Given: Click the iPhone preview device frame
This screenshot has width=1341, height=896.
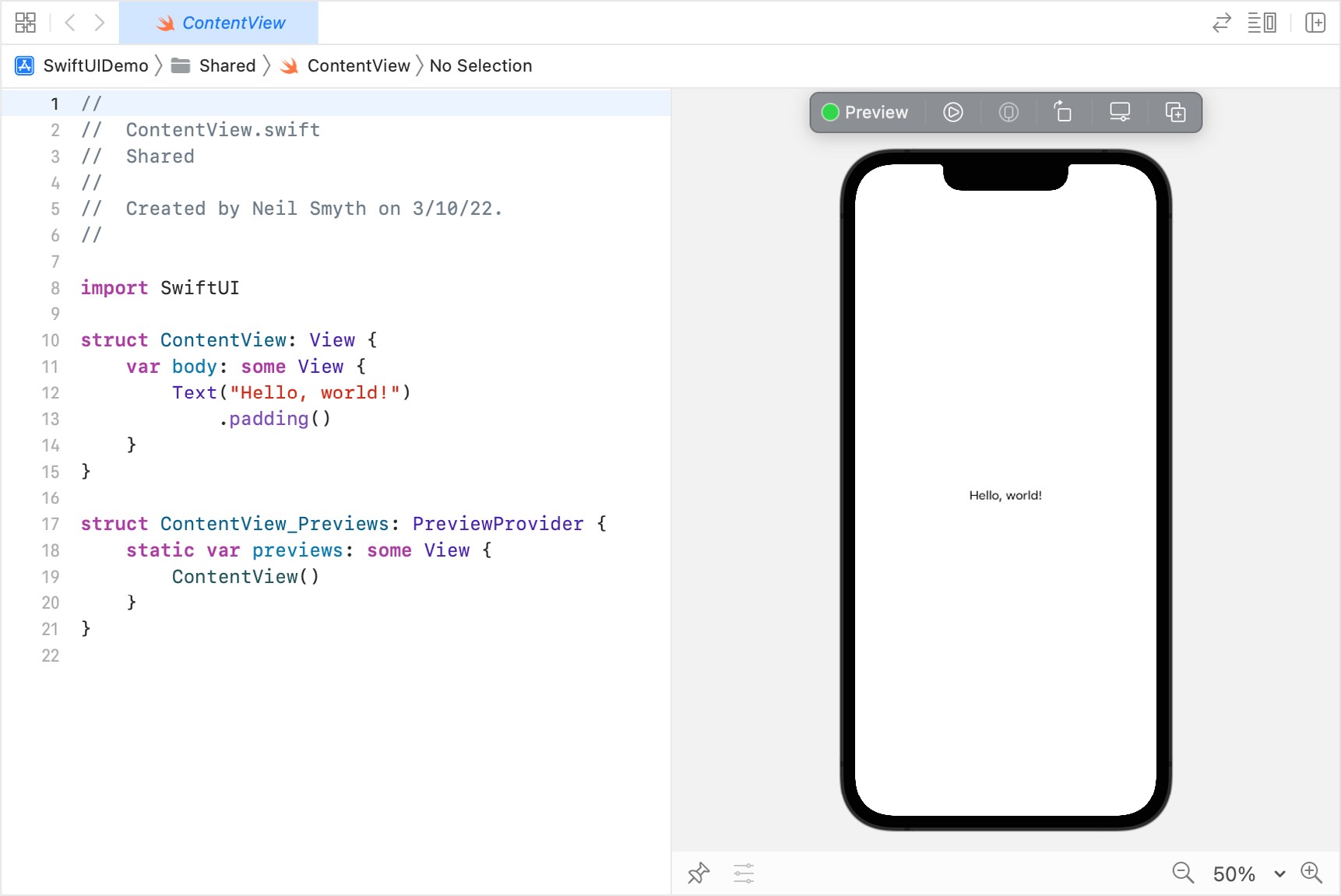Looking at the screenshot, I should pyautogui.click(x=1005, y=490).
